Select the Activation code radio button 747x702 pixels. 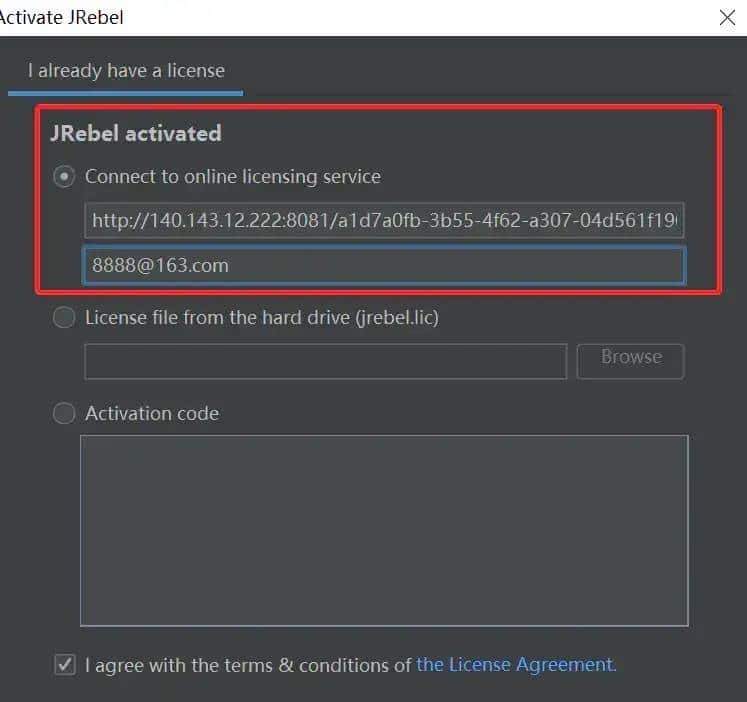(x=64, y=413)
